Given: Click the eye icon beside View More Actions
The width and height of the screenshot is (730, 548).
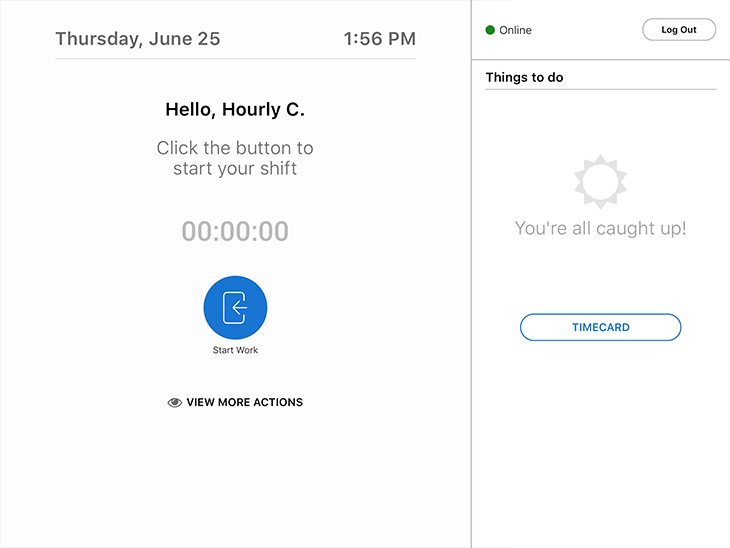Looking at the screenshot, I should point(175,402).
